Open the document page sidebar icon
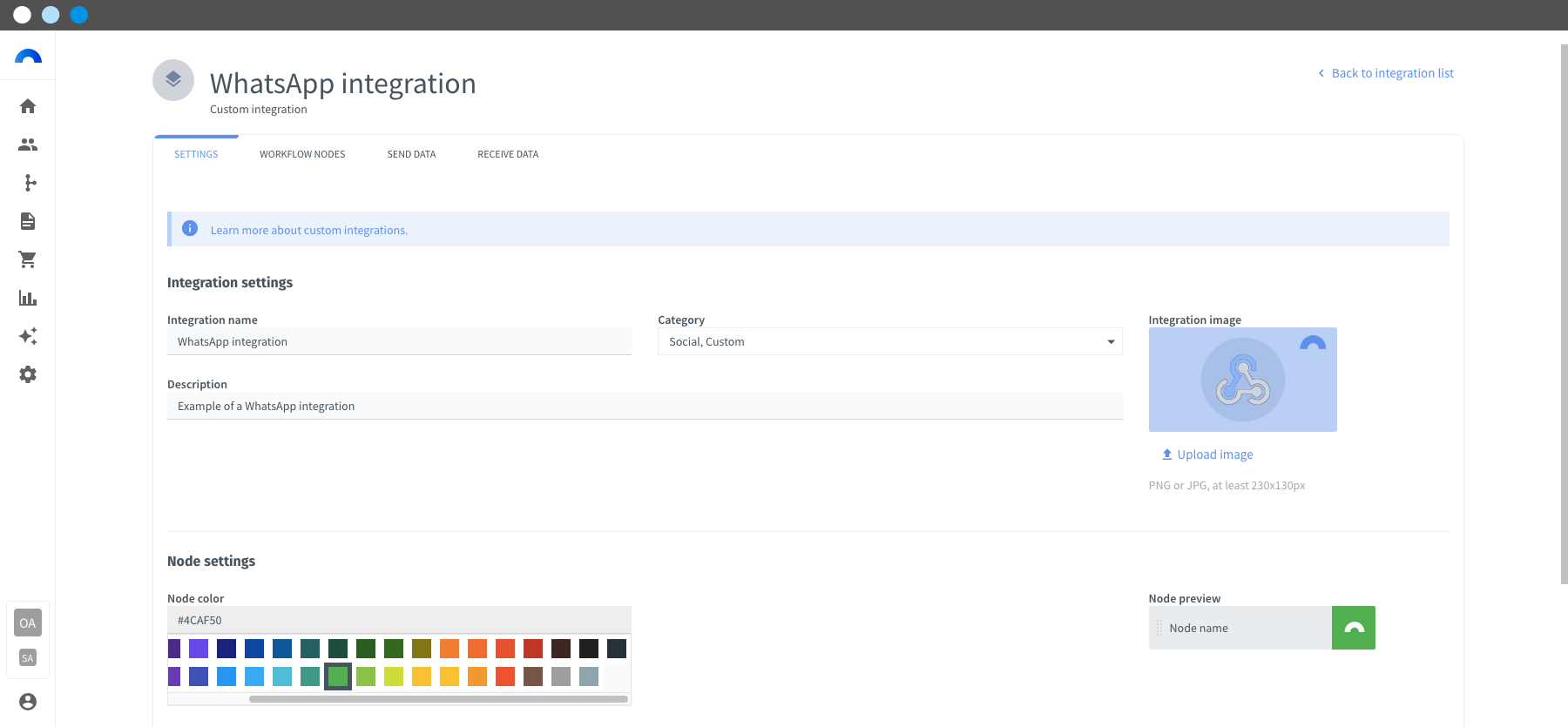 [28, 221]
